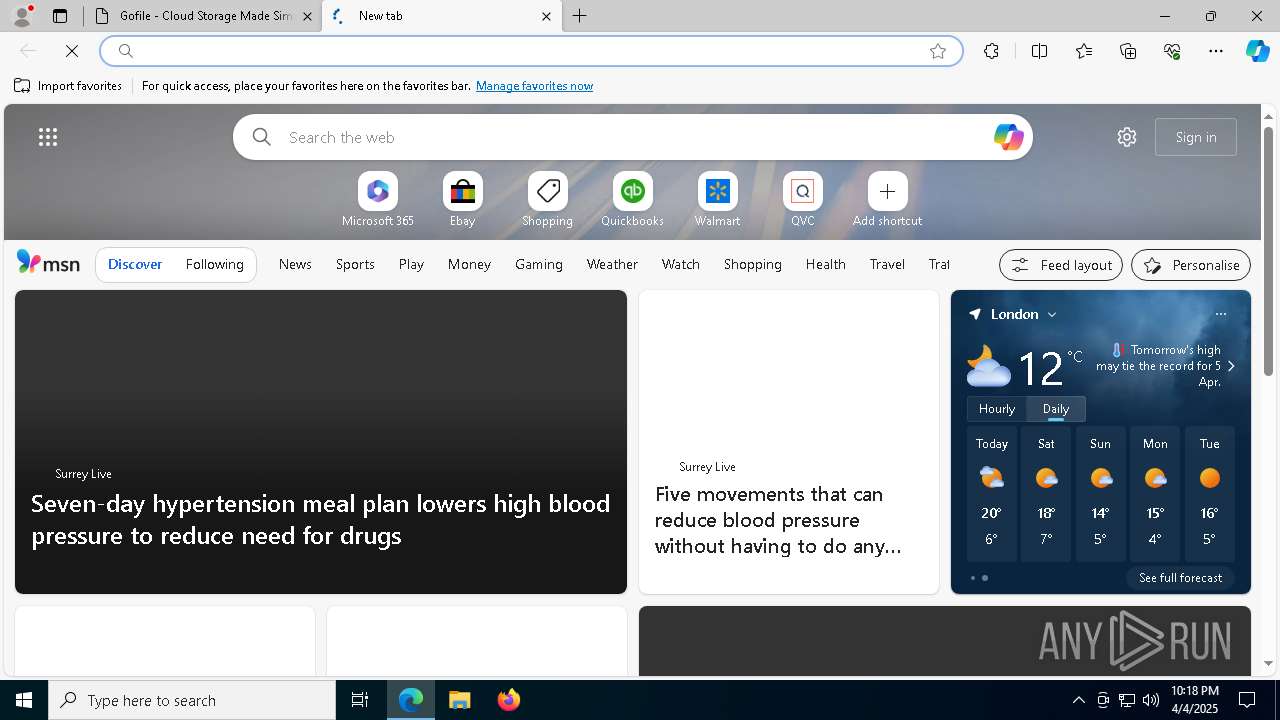Screen dimensions: 1280x720
Task: Show hidden system tray icons
Action: click(x=1079, y=700)
